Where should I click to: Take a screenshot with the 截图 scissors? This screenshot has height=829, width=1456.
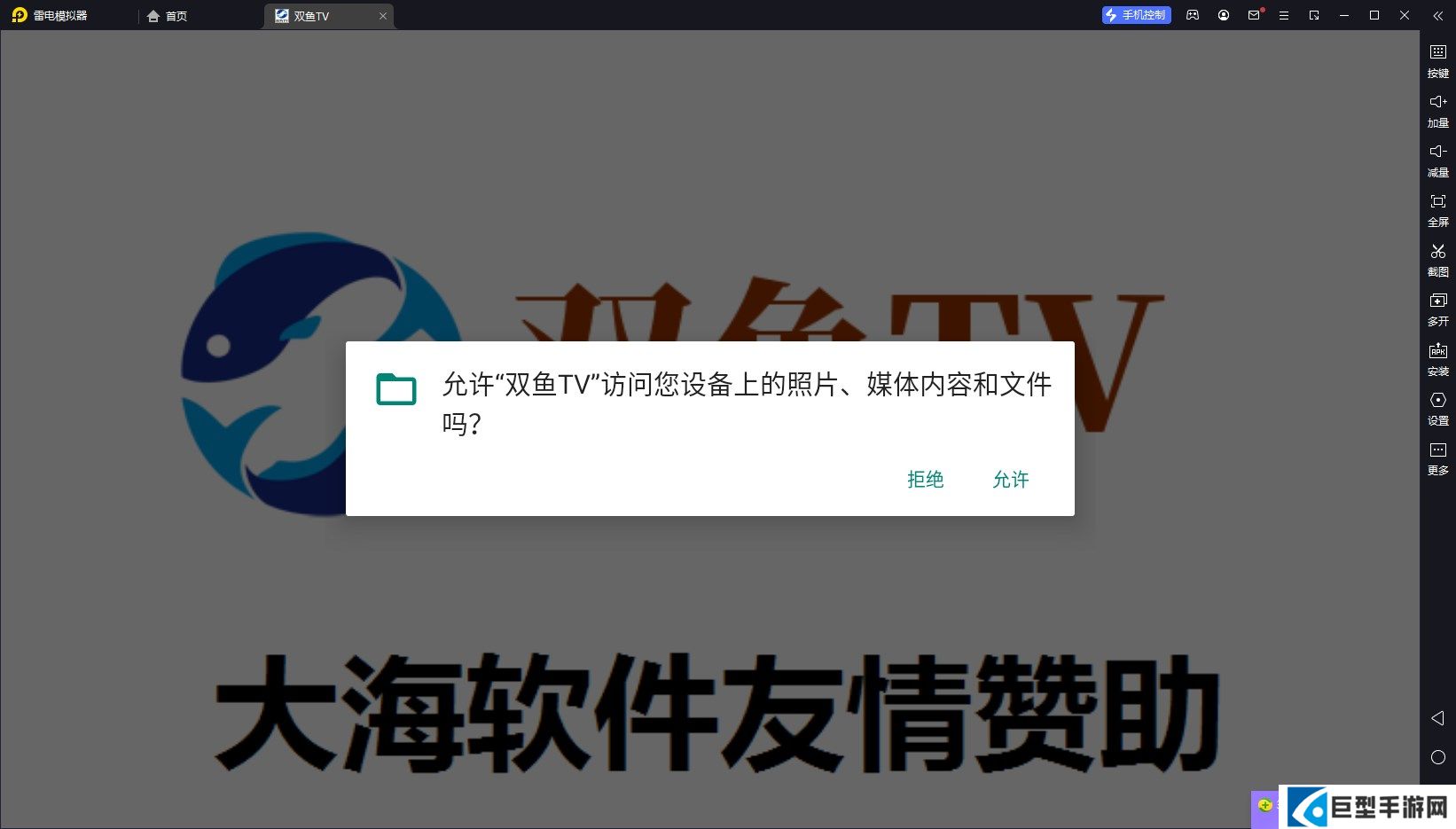click(x=1437, y=259)
